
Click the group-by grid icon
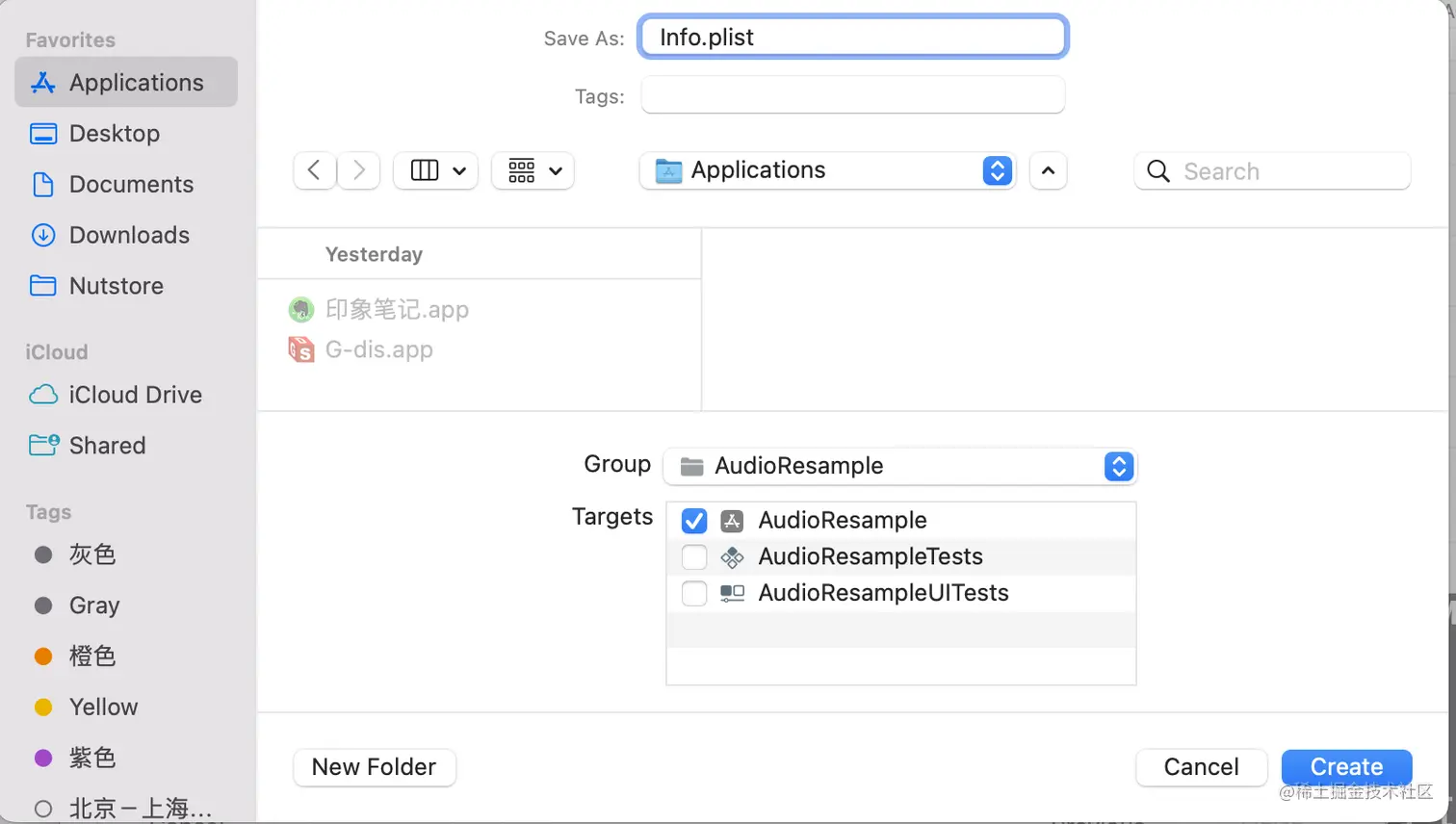tap(522, 170)
